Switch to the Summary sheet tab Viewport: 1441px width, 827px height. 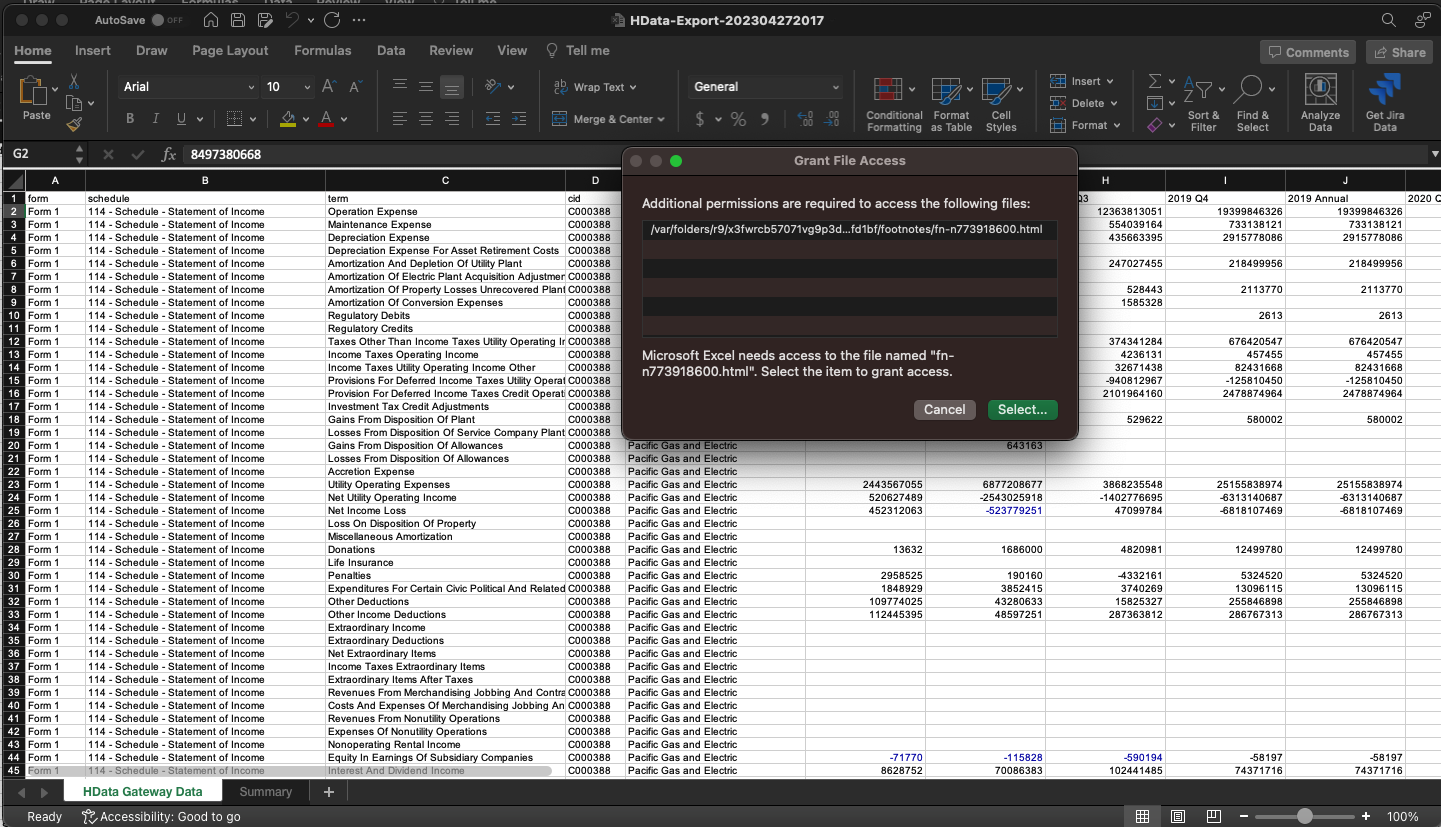(266, 792)
